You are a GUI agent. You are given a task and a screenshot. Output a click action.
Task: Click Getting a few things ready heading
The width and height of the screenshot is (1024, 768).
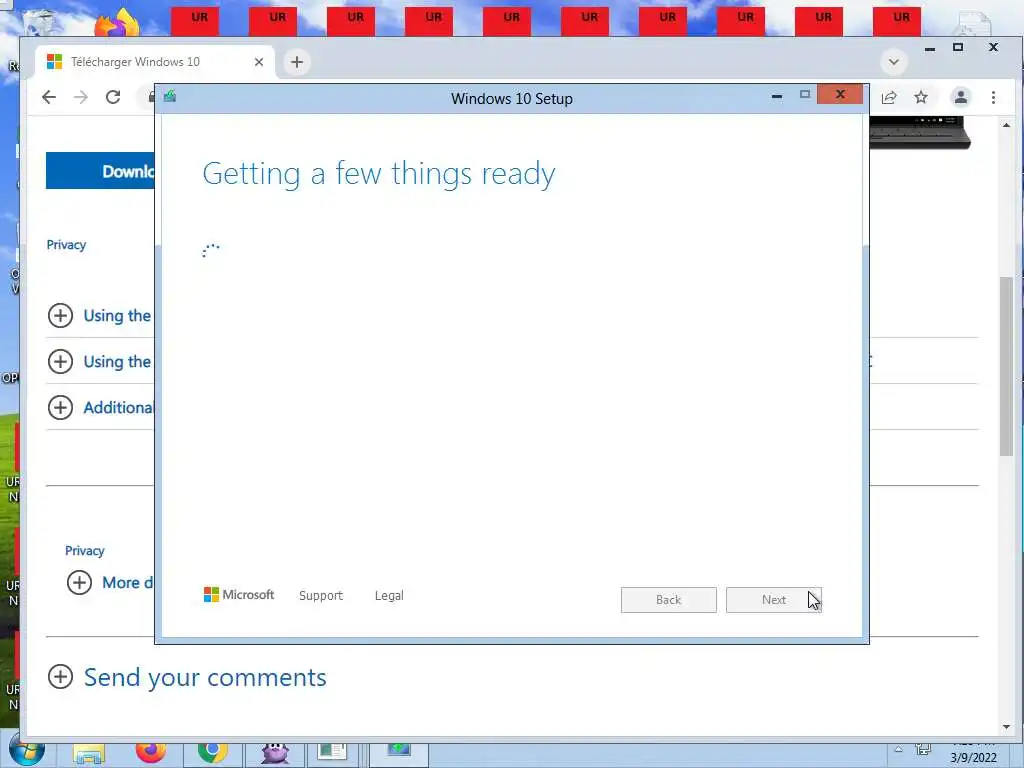379,174
